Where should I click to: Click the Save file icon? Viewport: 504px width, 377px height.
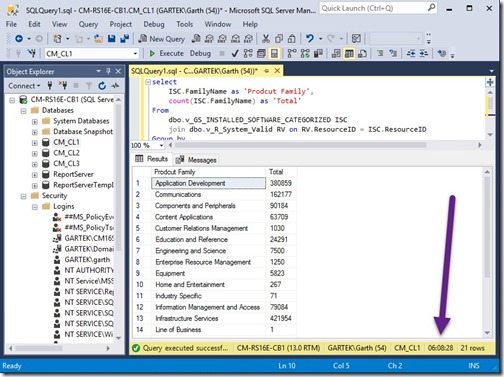click(x=111, y=39)
